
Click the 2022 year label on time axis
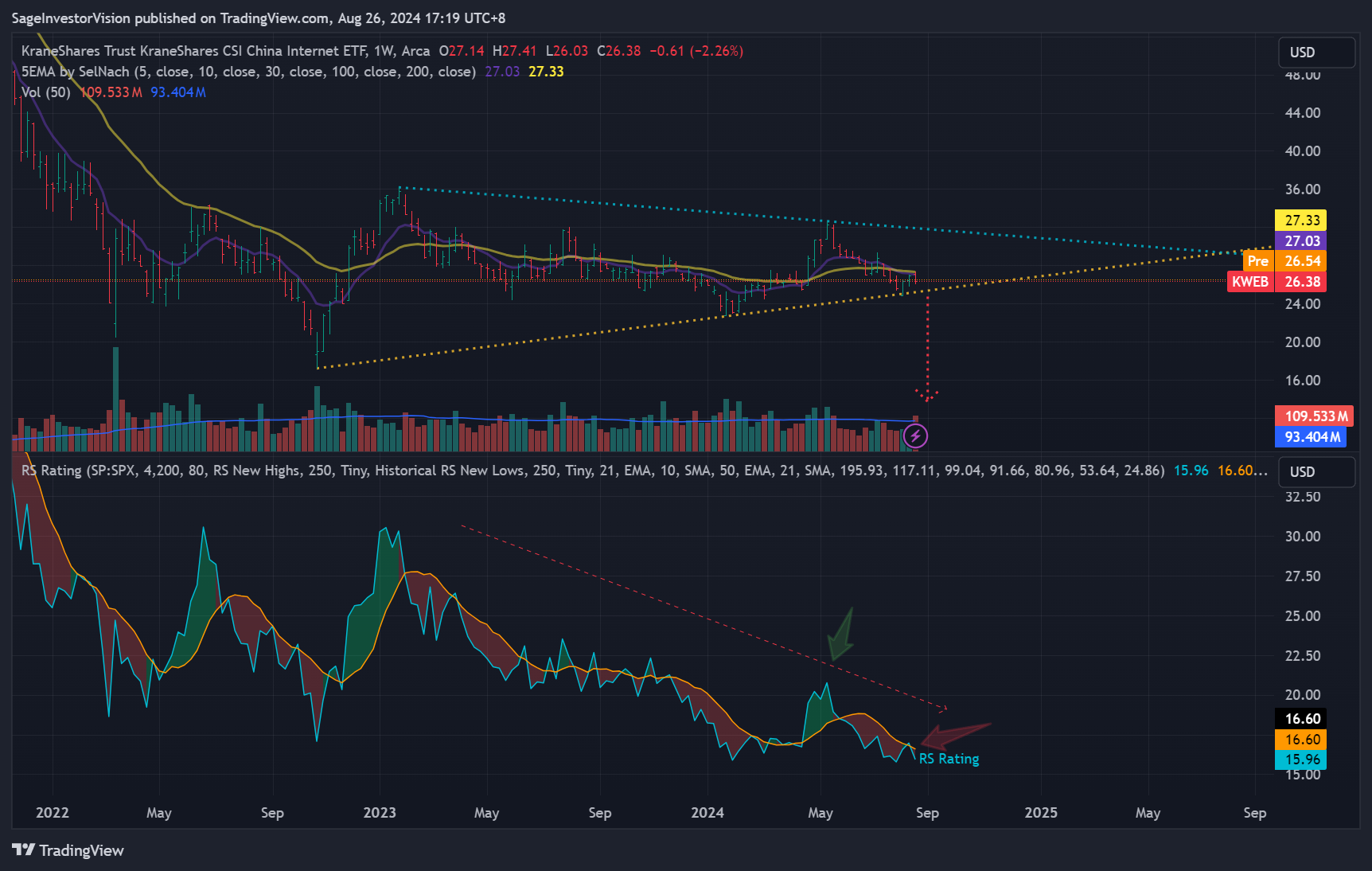(x=53, y=813)
